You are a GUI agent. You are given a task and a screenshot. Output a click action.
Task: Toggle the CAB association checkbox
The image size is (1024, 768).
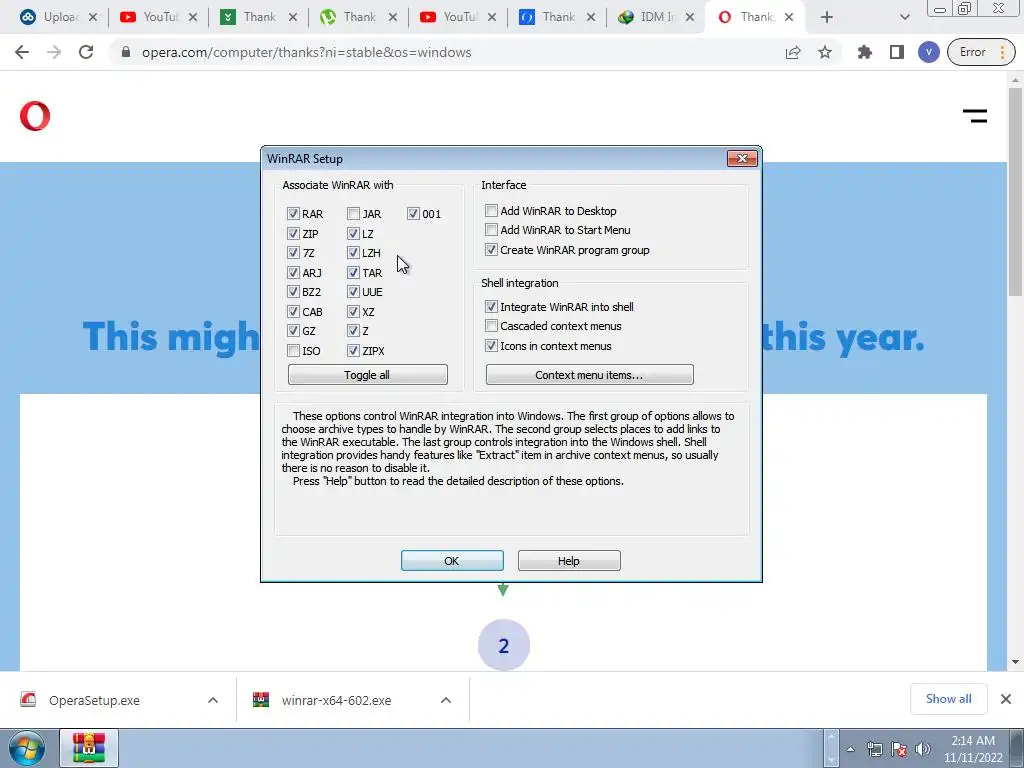coord(293,312)
